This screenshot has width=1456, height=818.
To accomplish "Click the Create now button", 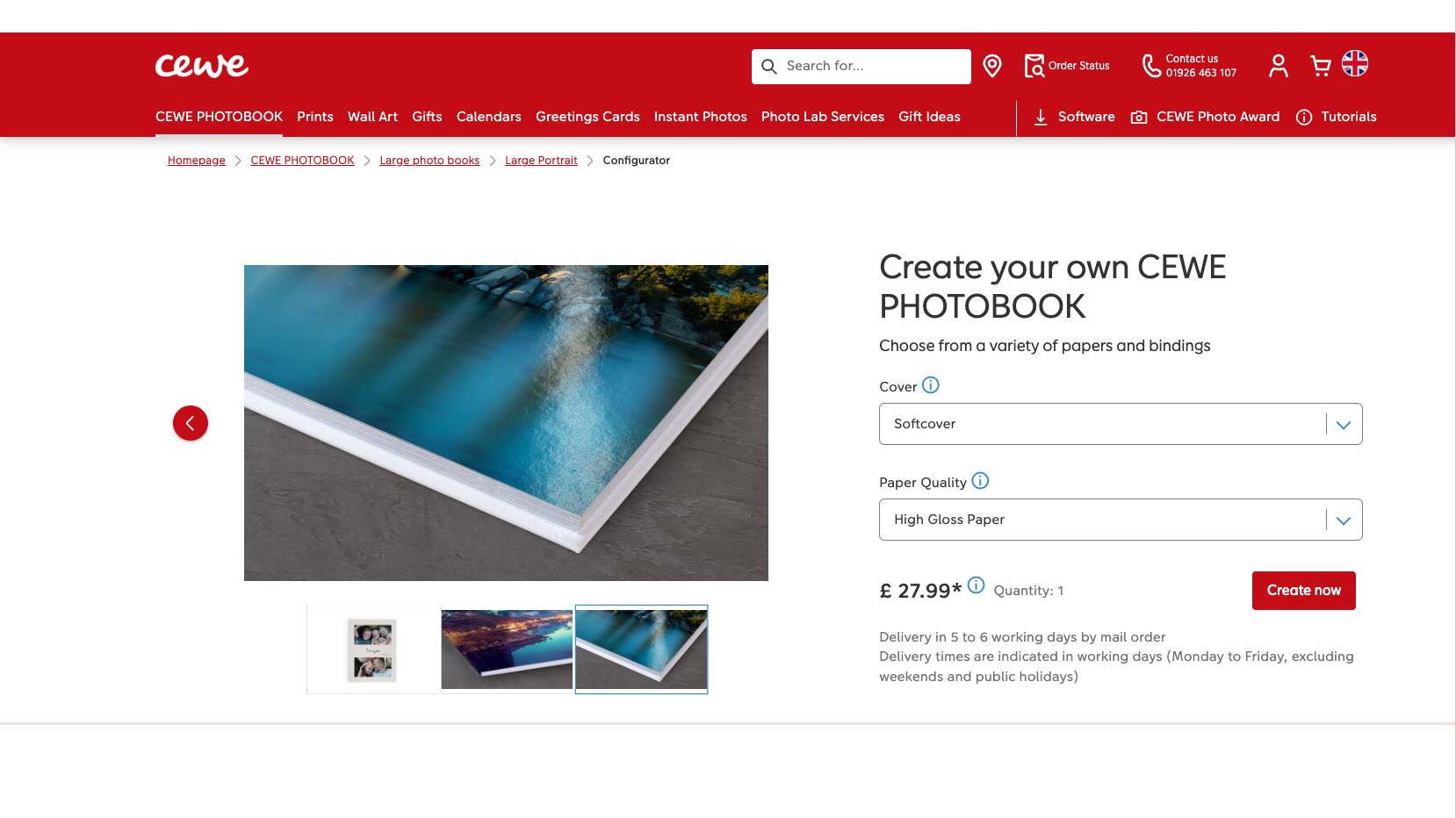I will click(1304, 591).
